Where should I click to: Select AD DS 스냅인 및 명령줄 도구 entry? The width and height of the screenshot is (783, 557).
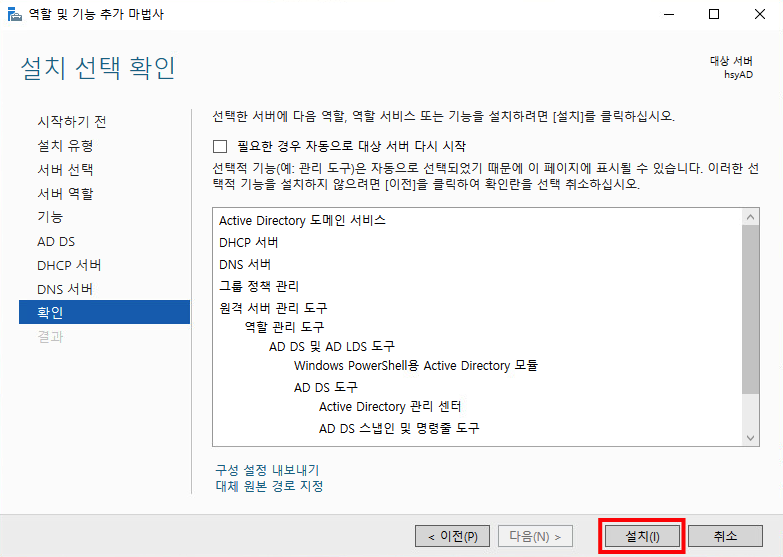[399, 428]
